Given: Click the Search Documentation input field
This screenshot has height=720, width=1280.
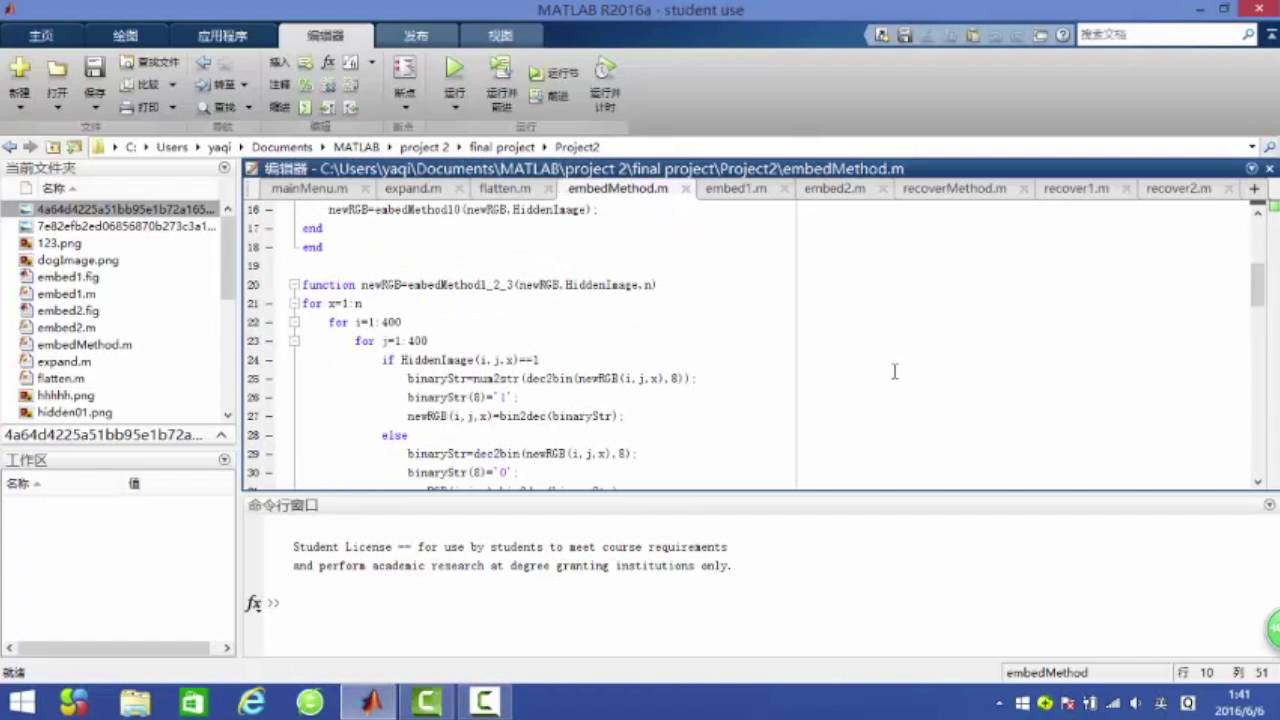Looking at the screenshot, I should [x=1158, y=35].
